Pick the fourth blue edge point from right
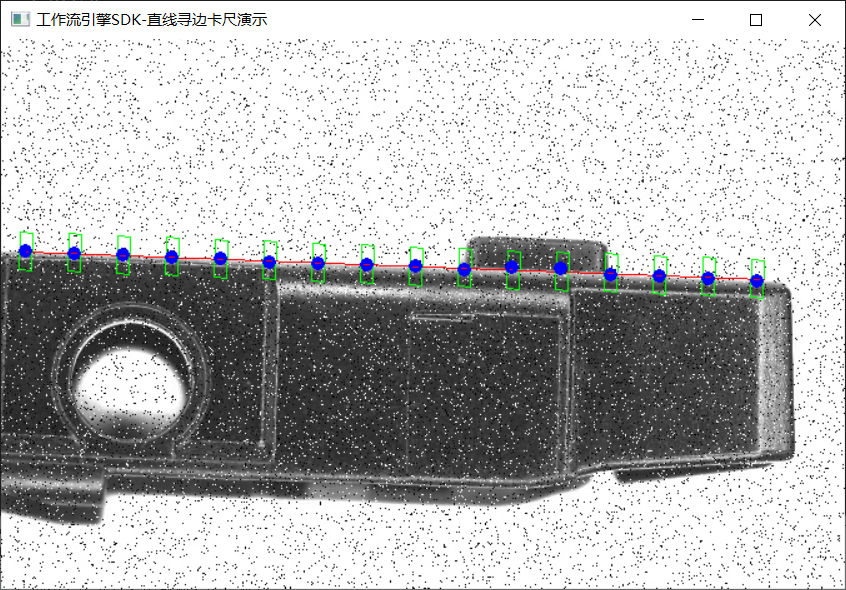The width and height of the screenshot is (846, 590). pos(610,274)
